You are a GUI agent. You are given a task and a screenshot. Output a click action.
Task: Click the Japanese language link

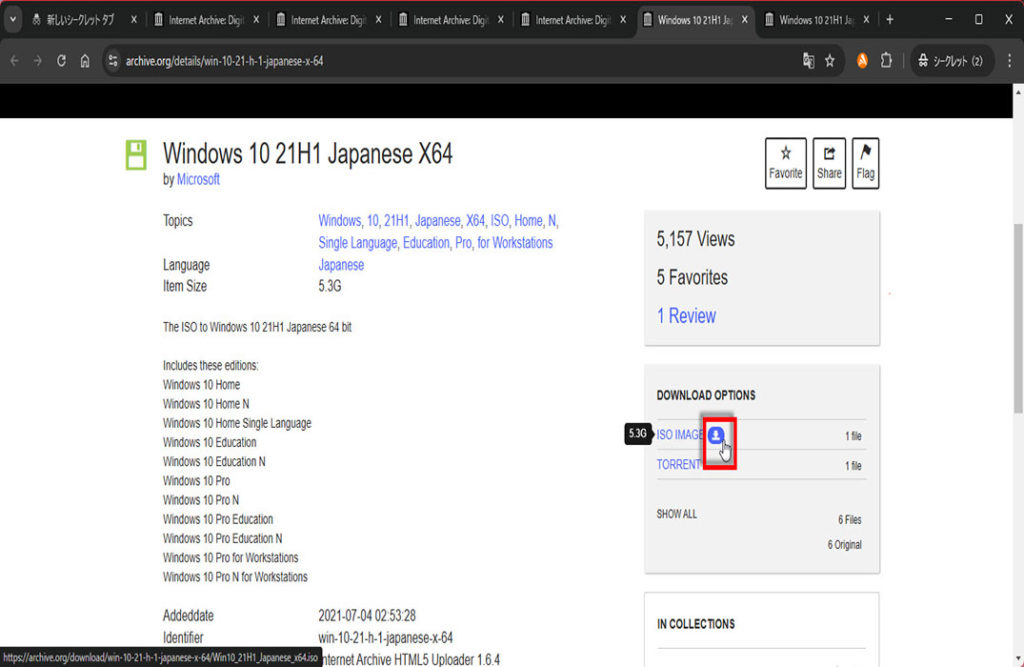tap(341, 265)
